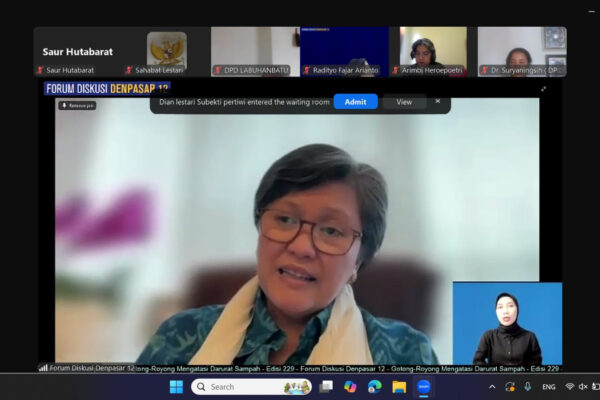Click muted mic icon beside Dr. Suryaningsih
600x400 pixels.
pos(484,70)
